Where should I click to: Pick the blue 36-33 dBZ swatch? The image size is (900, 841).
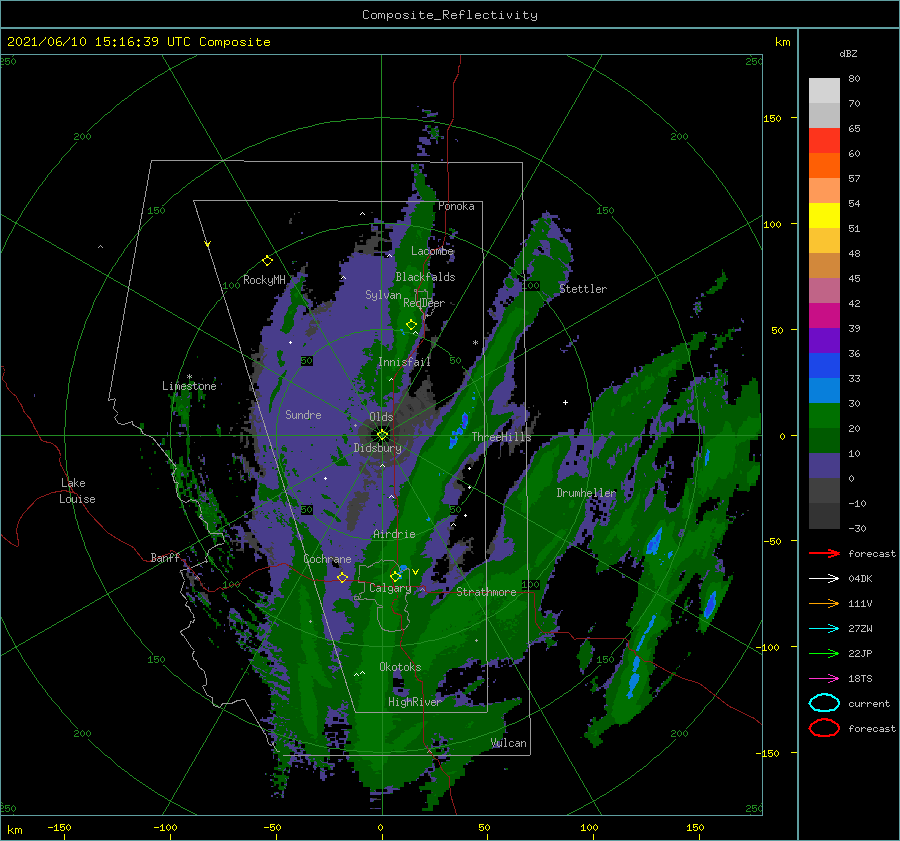824,365
